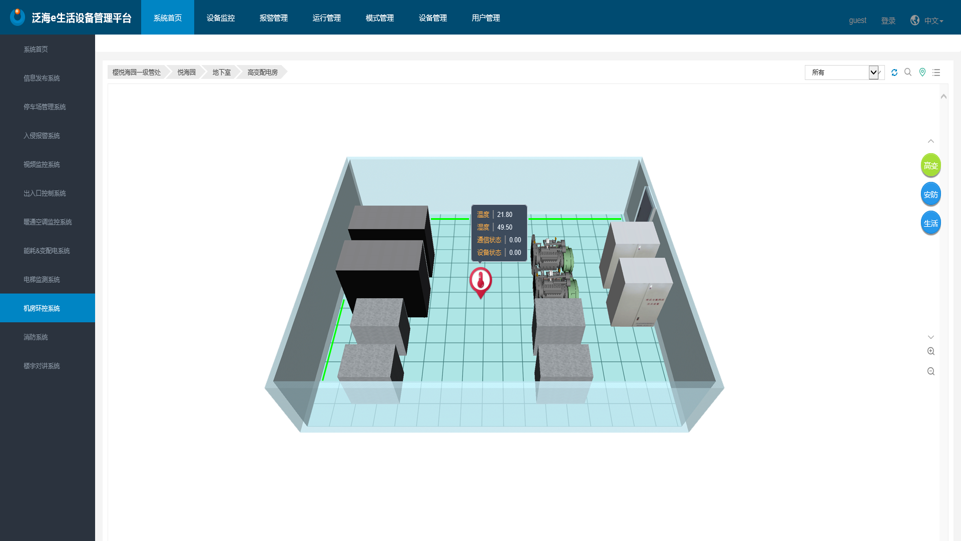This screenshot has width=961, height=541.
Task: Open the 报警管理 top menu
Action: pyautogui.click(x=273, y=18)
